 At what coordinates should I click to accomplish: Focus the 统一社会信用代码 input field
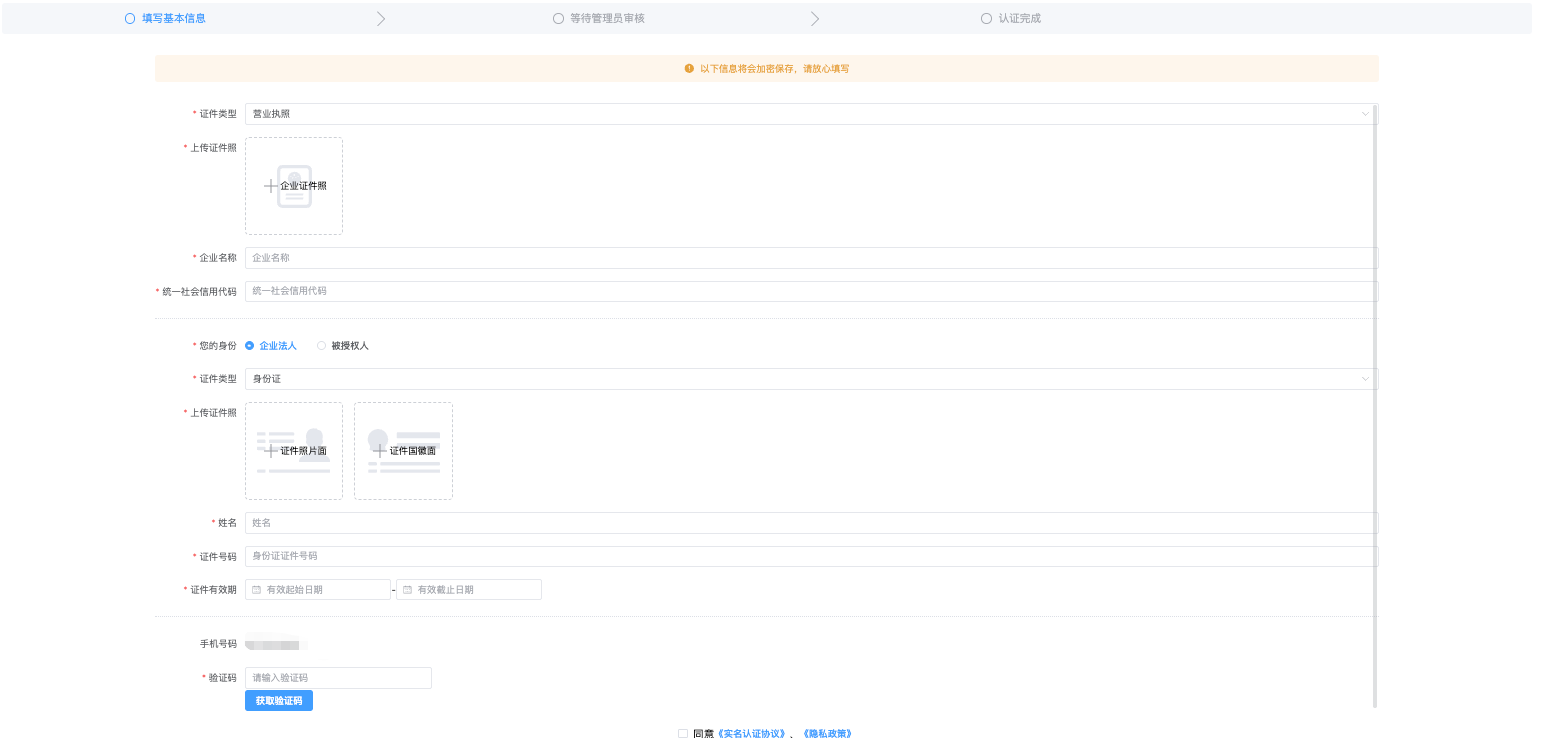(811, 291)
